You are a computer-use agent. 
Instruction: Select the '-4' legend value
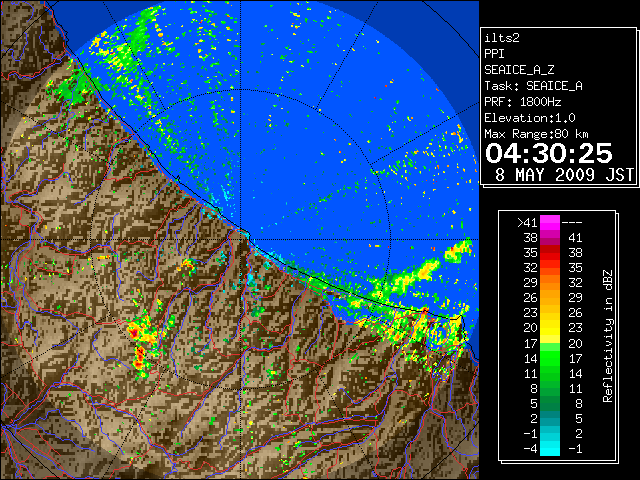[x=530, y=449]
